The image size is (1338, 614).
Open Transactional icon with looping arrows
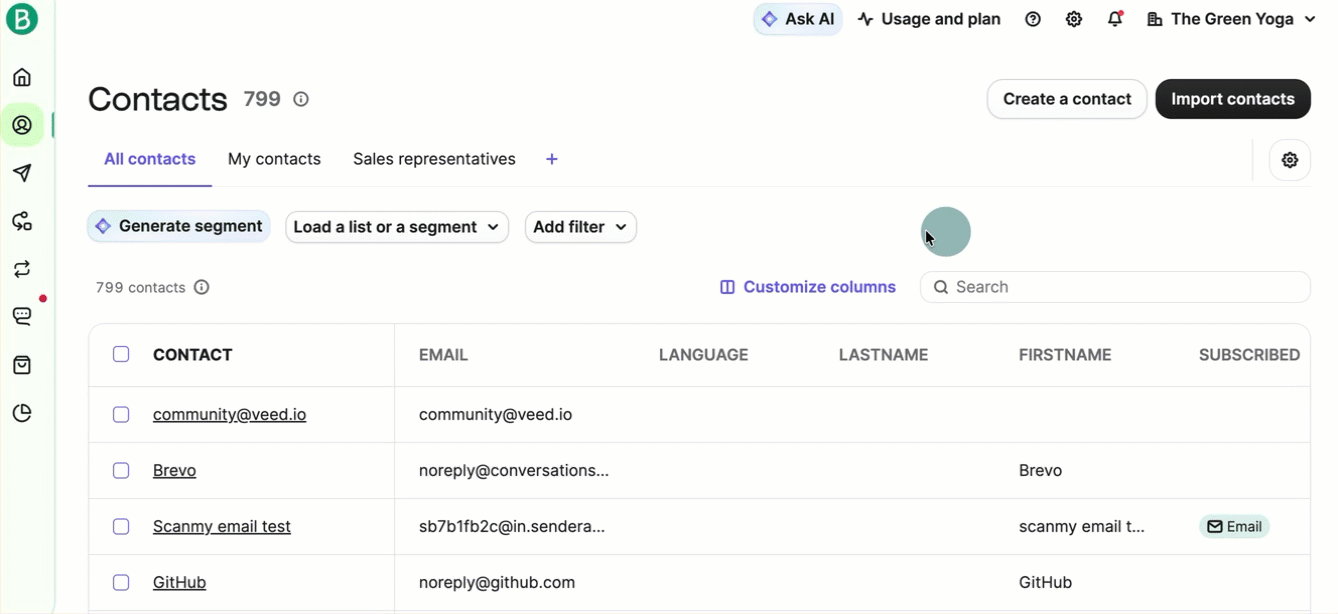tap(22, 269)
